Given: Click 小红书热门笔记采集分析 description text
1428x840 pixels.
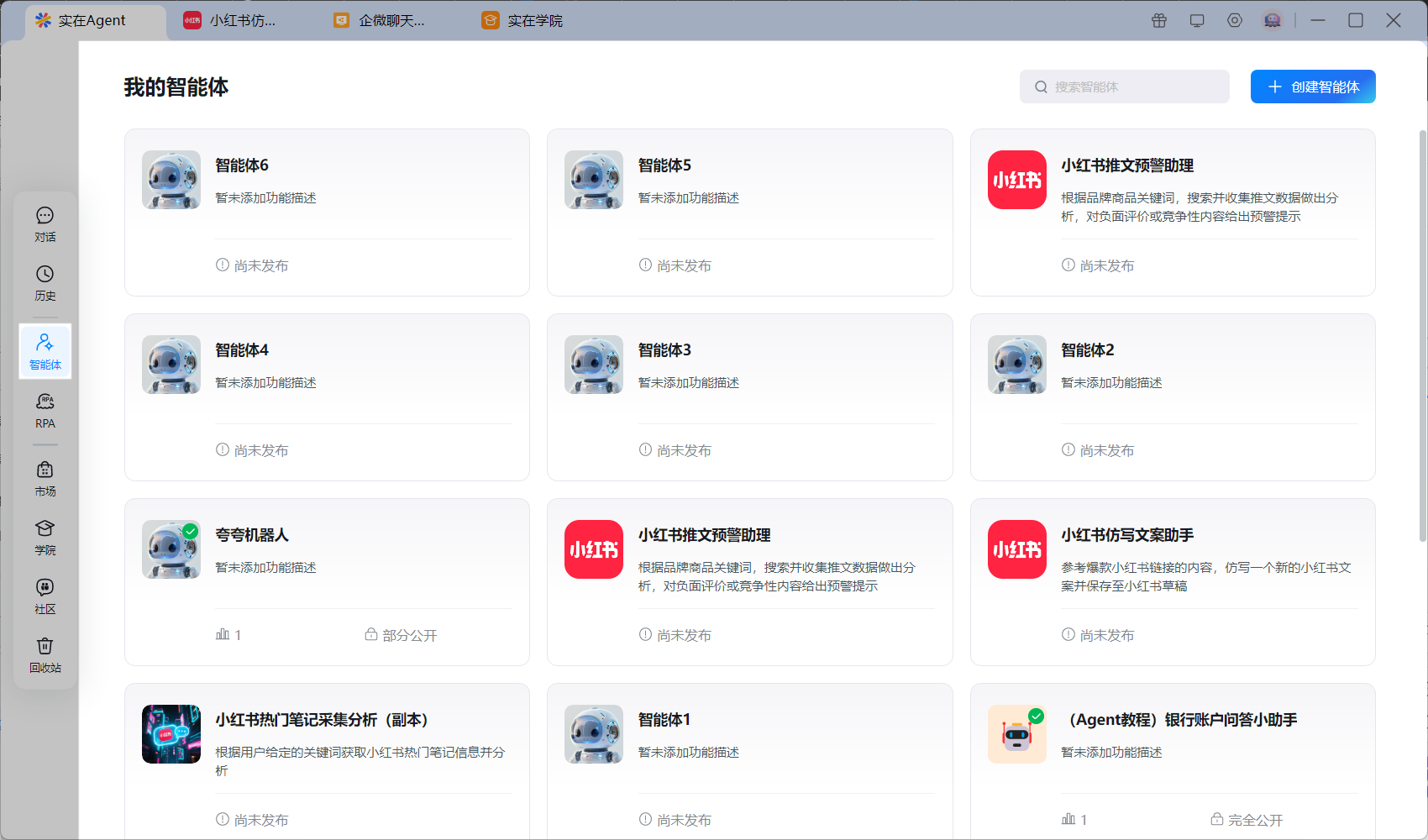Looking at the screenshot, I should coord(360,761).
